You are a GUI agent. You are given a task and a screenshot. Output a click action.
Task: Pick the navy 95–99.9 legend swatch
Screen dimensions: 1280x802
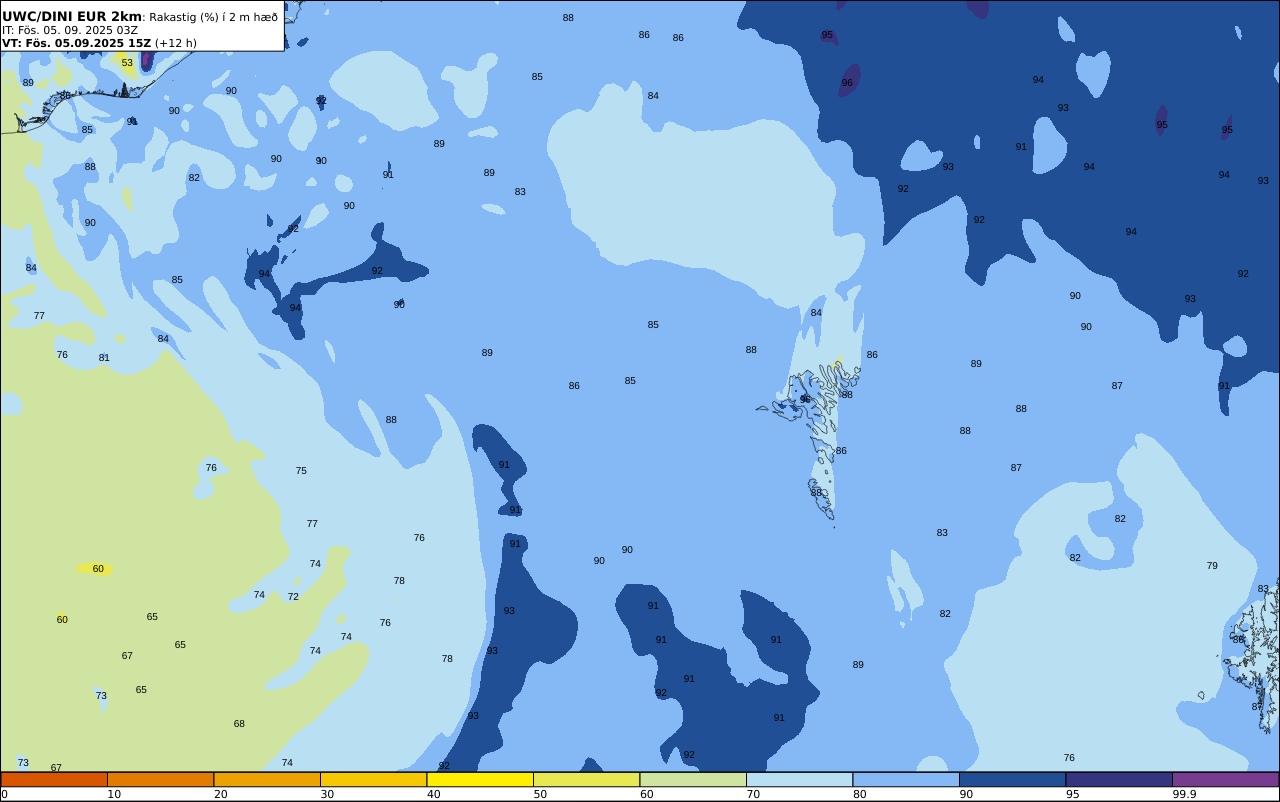[1119, 779]
